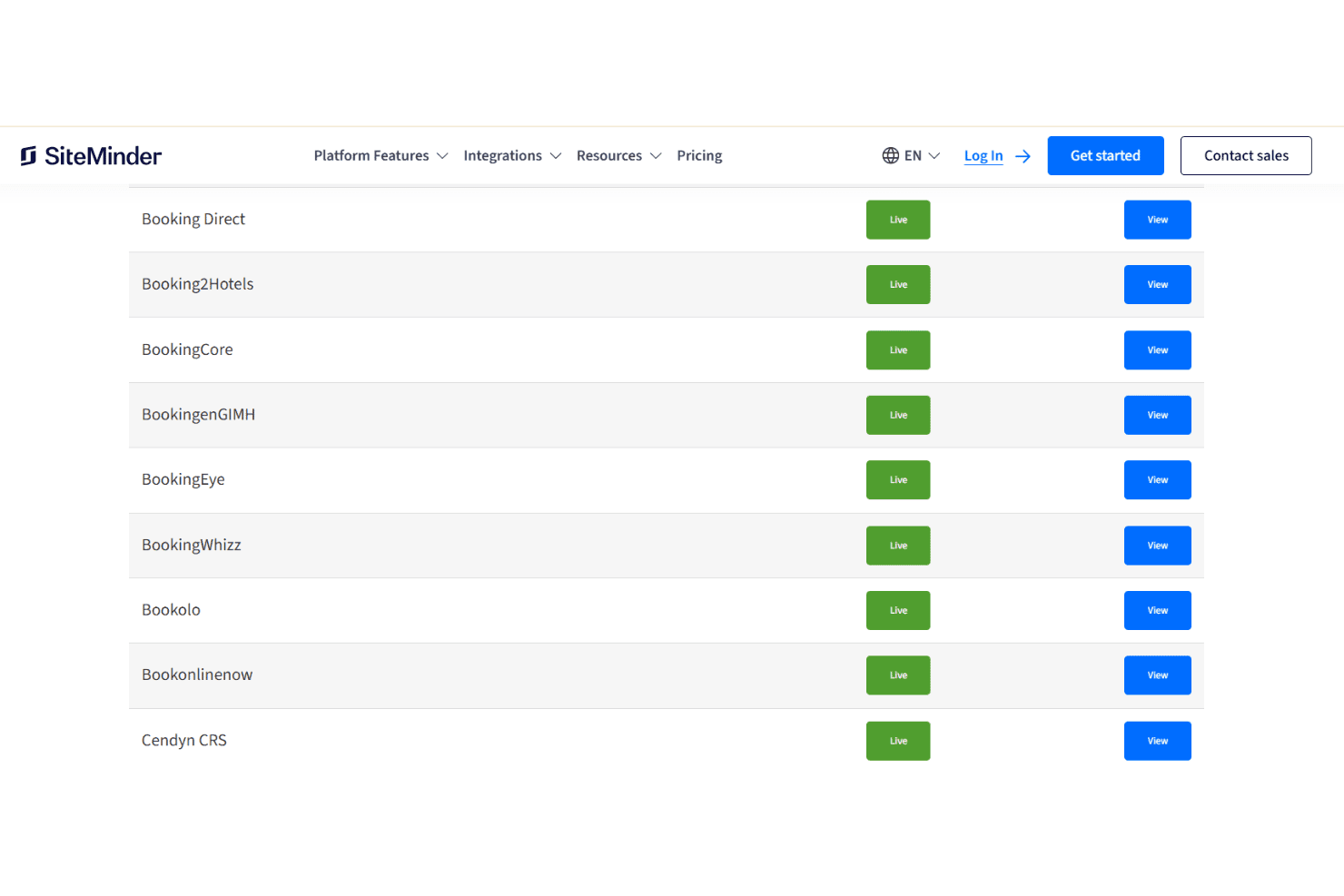Expand the Platform Features menu
The width and height of the screenshot is (1344, 896).
(x=380, y=156)
